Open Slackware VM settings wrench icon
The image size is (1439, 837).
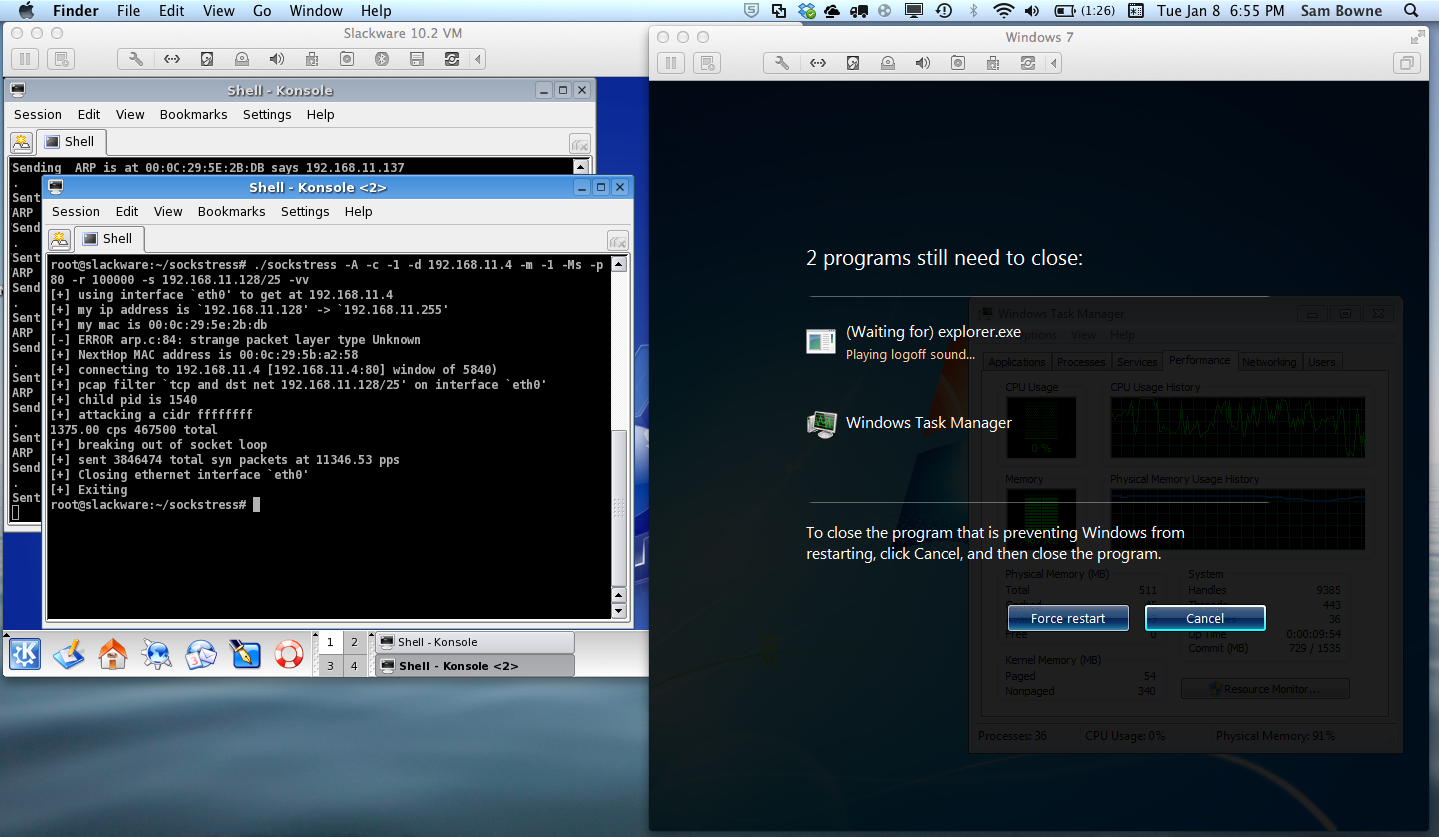(137, 60)
